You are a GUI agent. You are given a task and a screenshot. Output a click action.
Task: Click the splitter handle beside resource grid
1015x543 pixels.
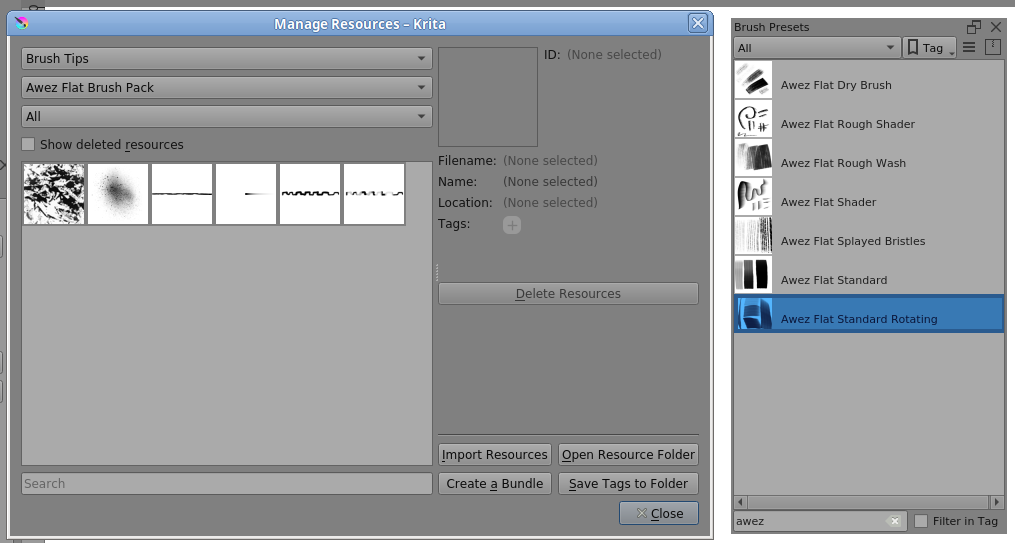(436, 272)
